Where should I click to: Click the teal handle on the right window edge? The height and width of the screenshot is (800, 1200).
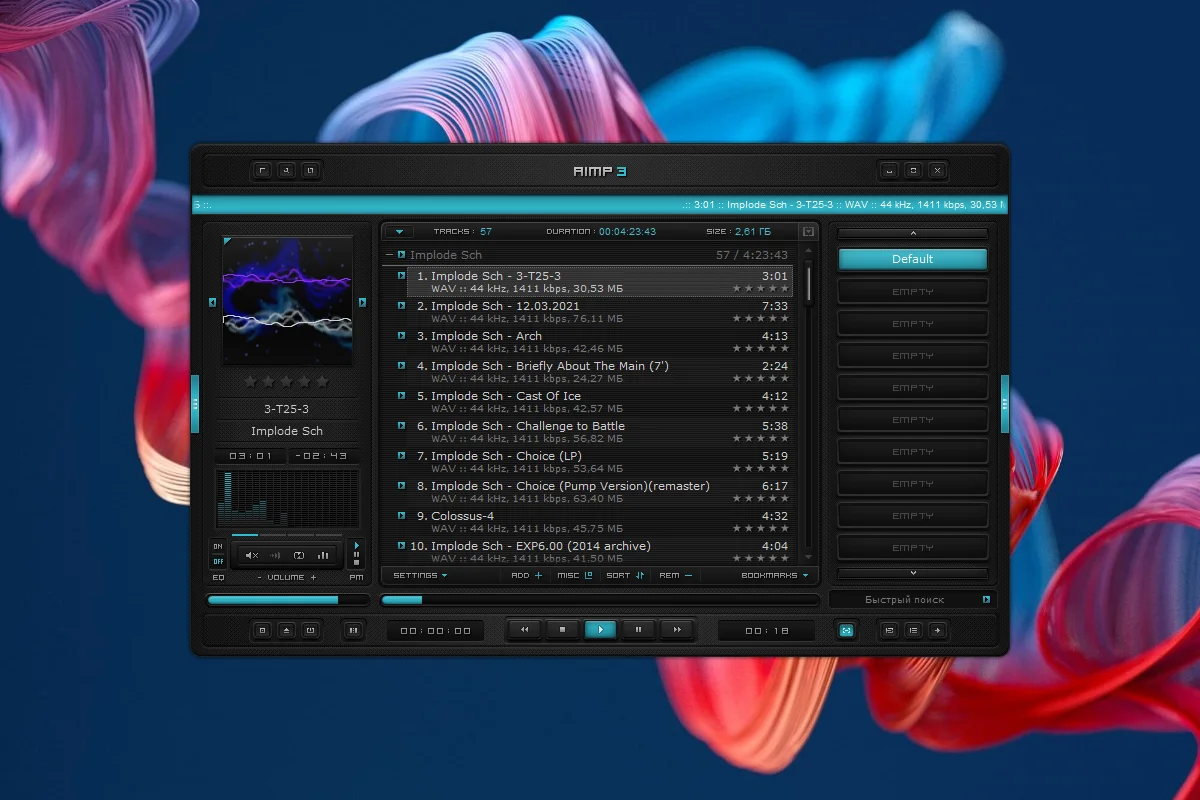click(1005, 403)
